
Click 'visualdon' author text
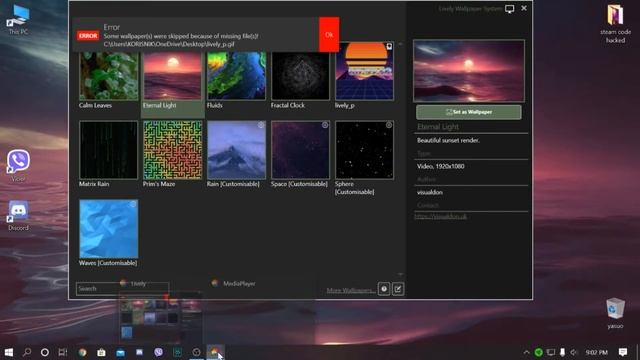[x=429, y=192]
